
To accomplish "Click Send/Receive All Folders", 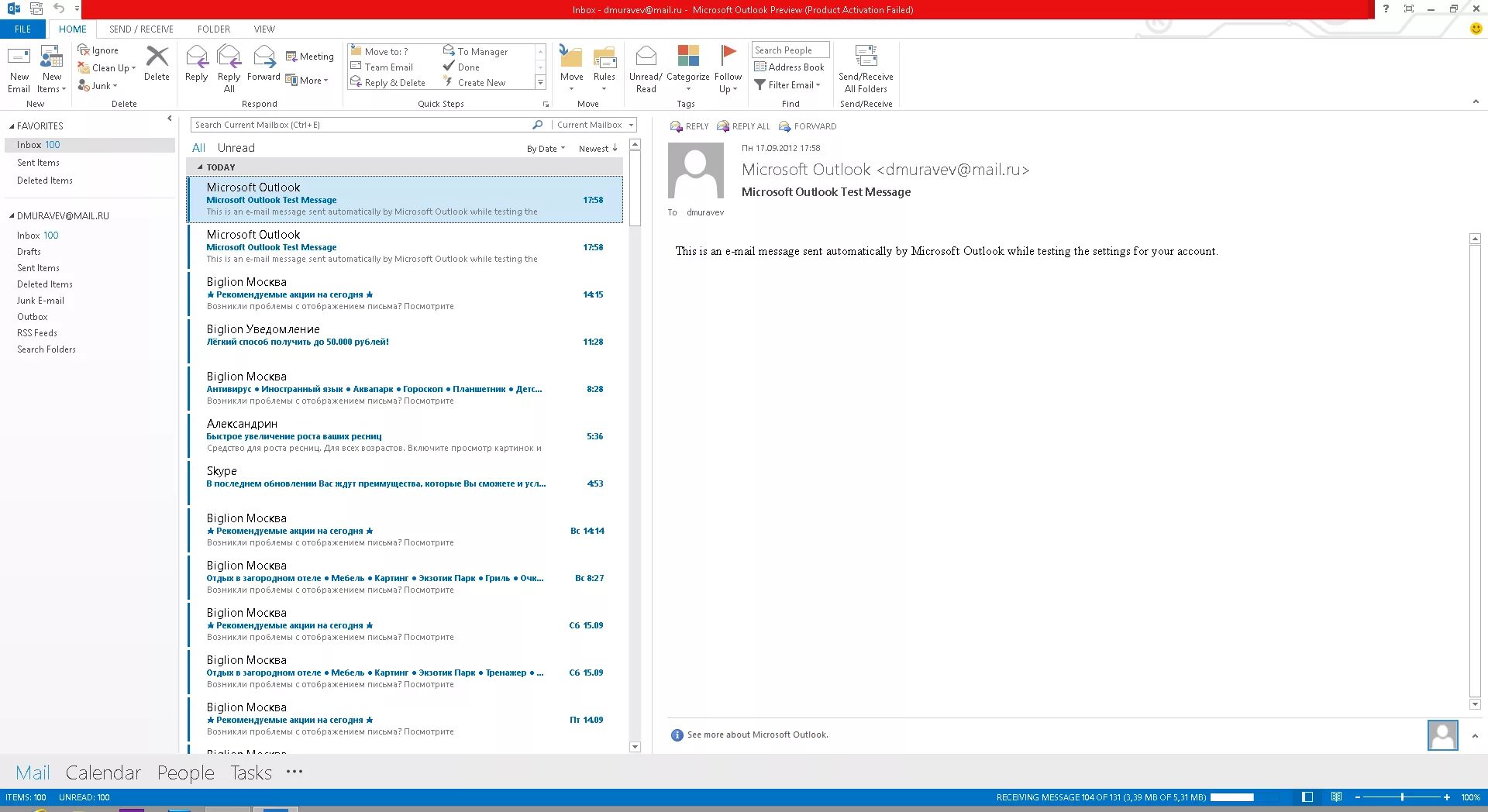I will click(x=866, y=69).
